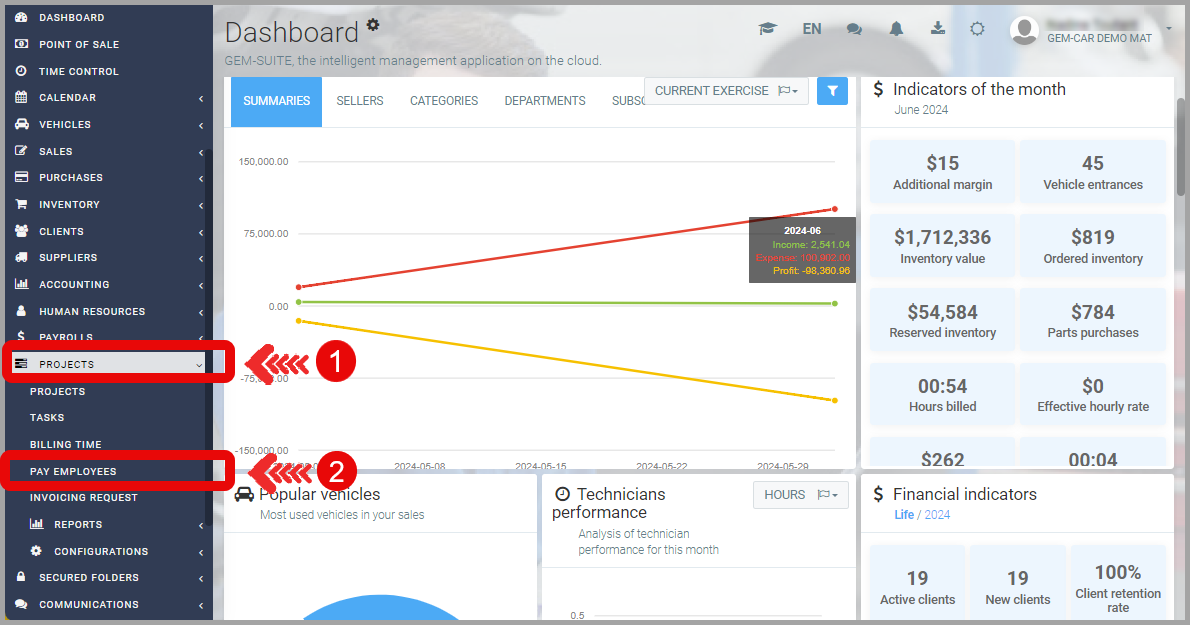
Task: Switch language using EN button
Action: point(812,29)
